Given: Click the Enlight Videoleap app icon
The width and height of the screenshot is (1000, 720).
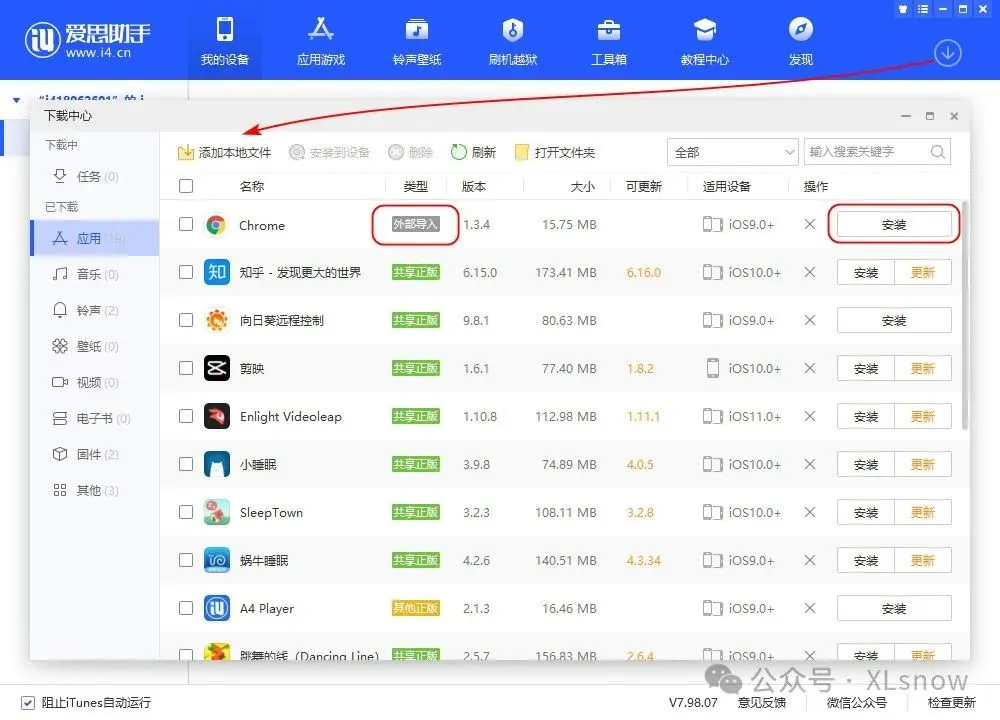Looking at the screenshot, I should point(216,416).
